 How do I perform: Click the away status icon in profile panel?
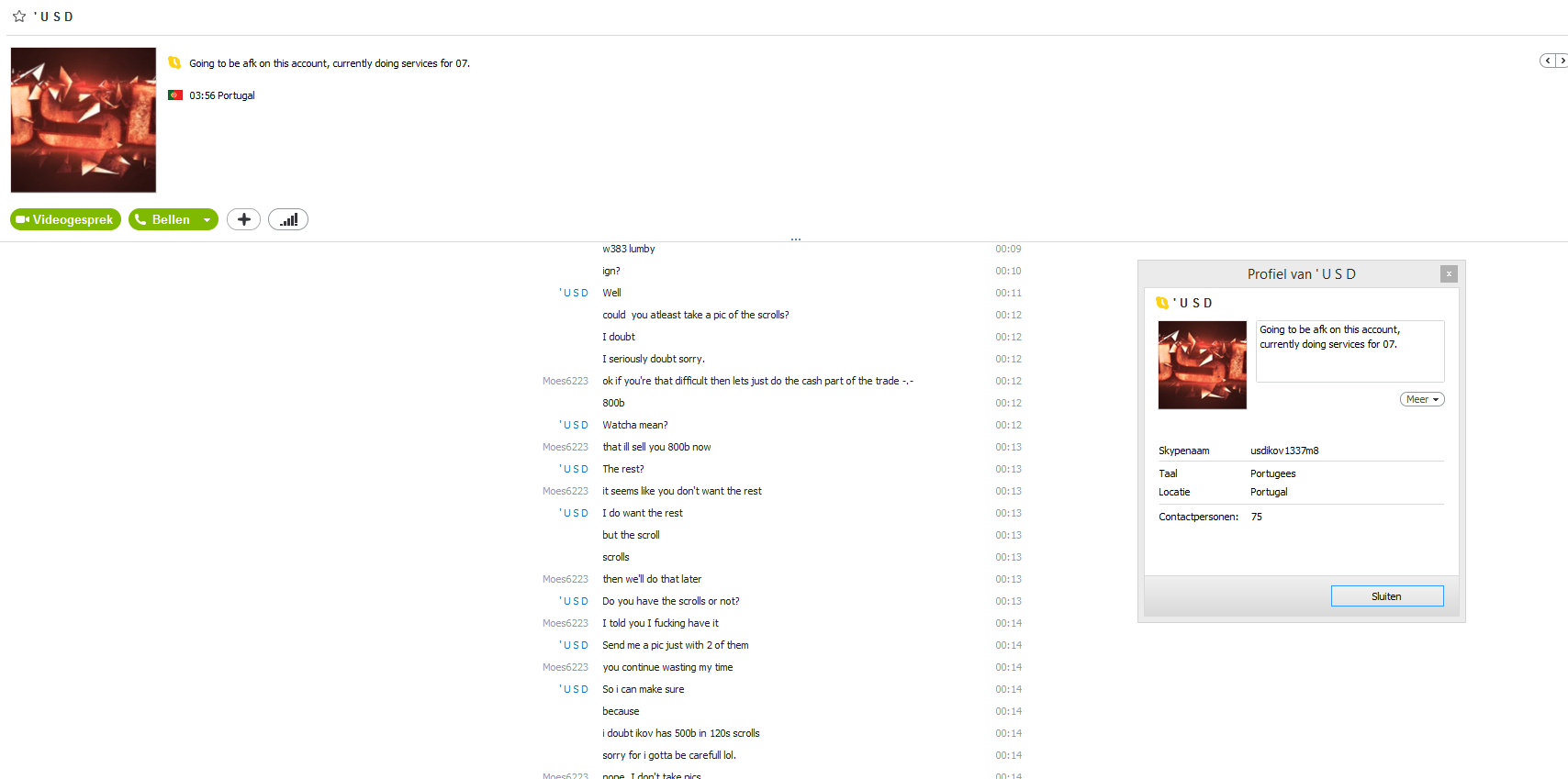[x=1162, y=303]
